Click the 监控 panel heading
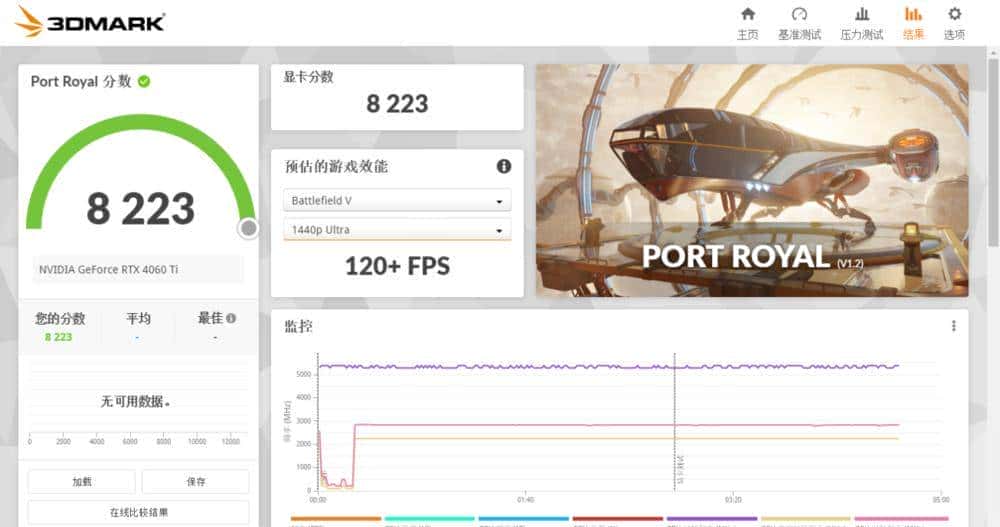This screenshot has width=1000, height=527. tap(298, 327)
